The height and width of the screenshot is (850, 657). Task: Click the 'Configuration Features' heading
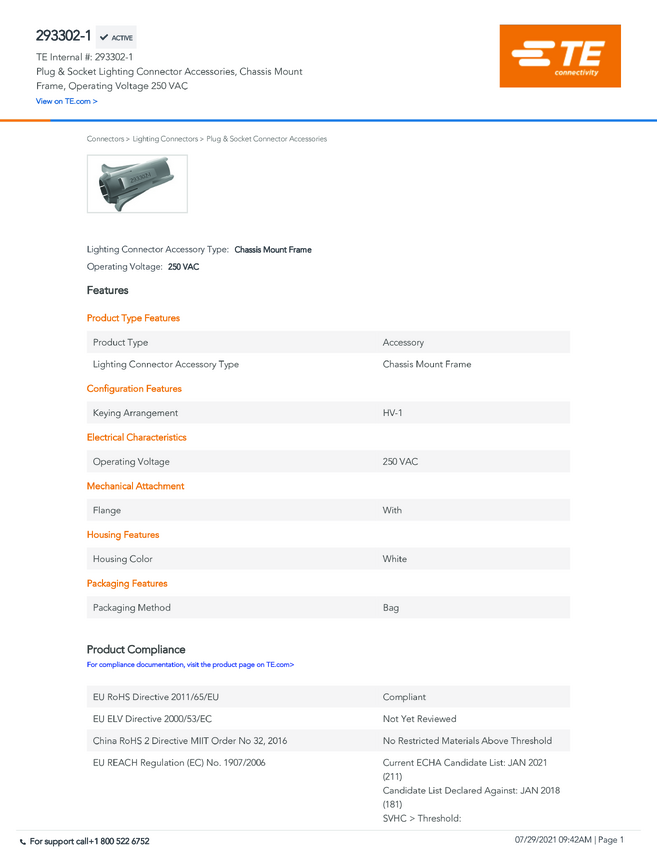pyautogui.click(x=134, y=389)
